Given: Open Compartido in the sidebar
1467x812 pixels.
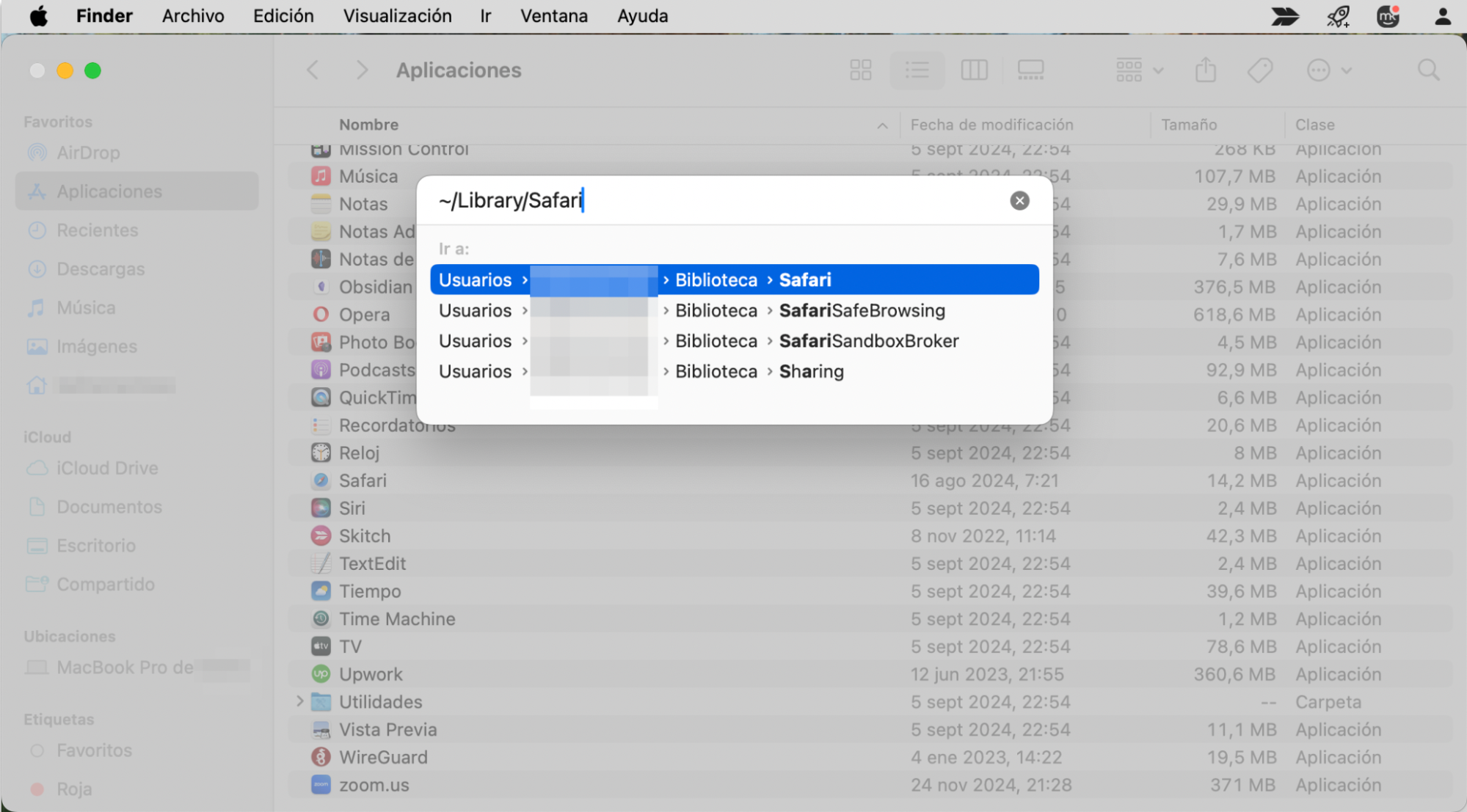Looking at the screenshot, I should 136,585.
